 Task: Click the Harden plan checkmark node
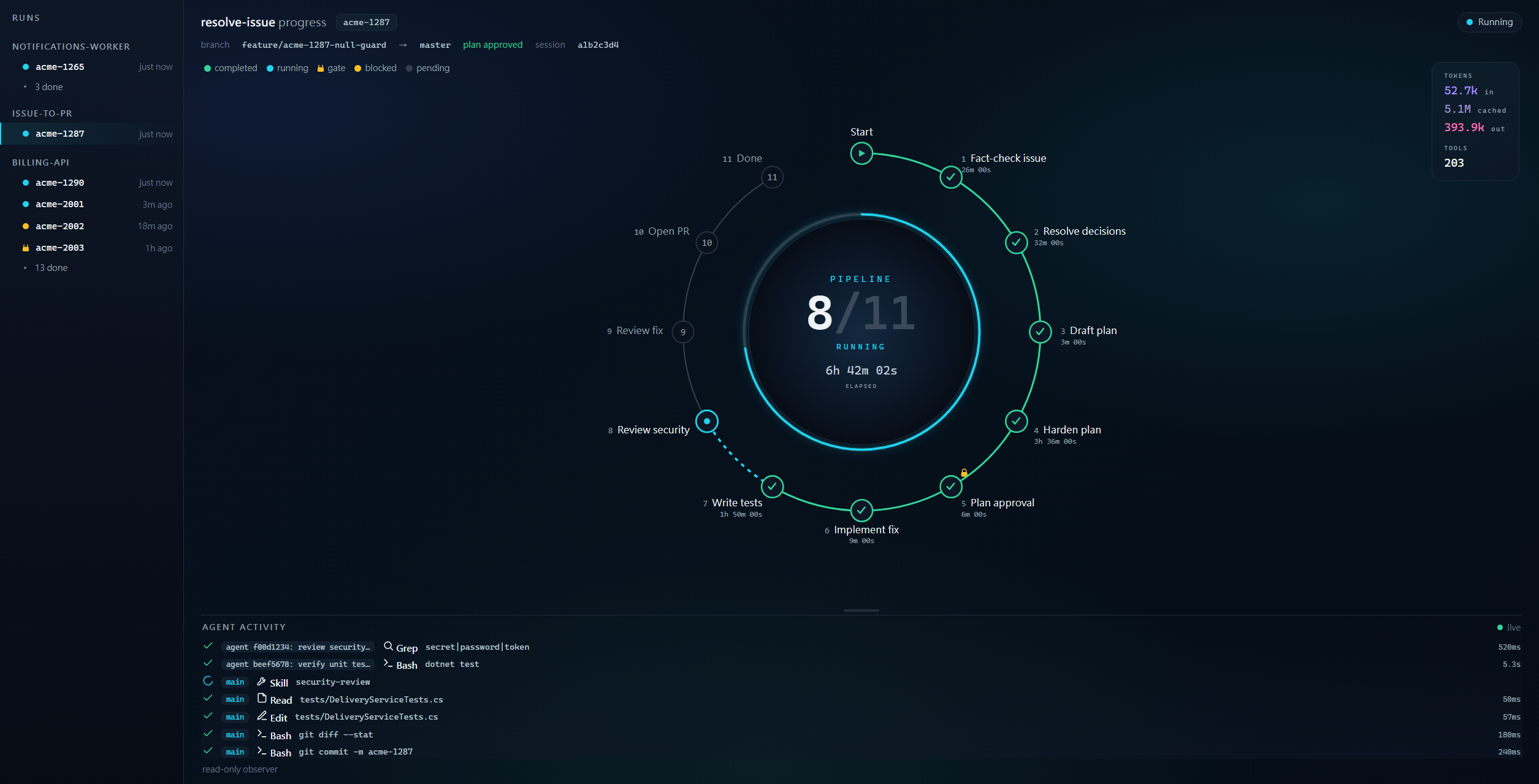[x=1016, y=421]
